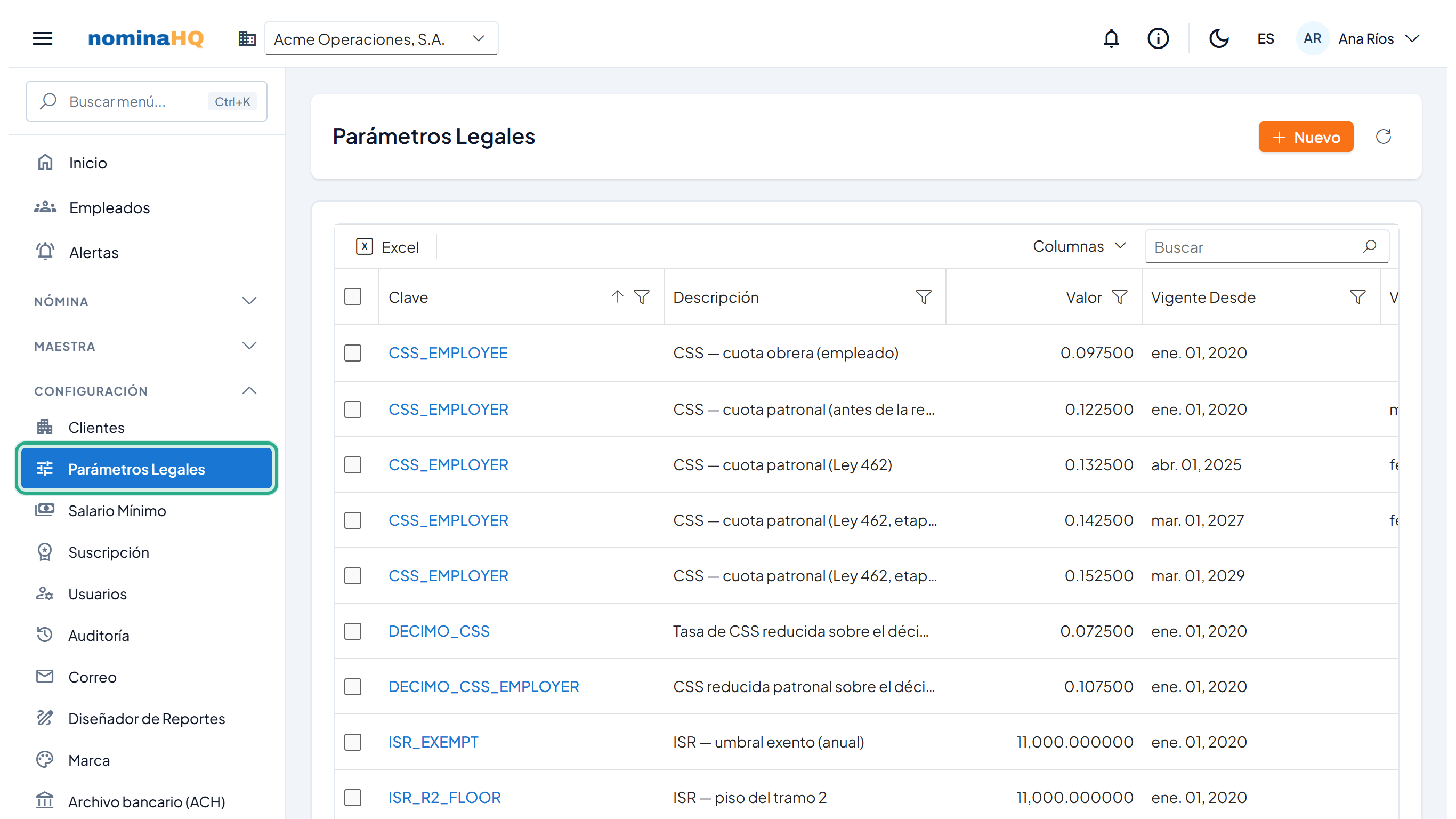
Task: Check the ISR_EXEMPT row checkbox
Action: pyautogui.click(x=353, y=742)
